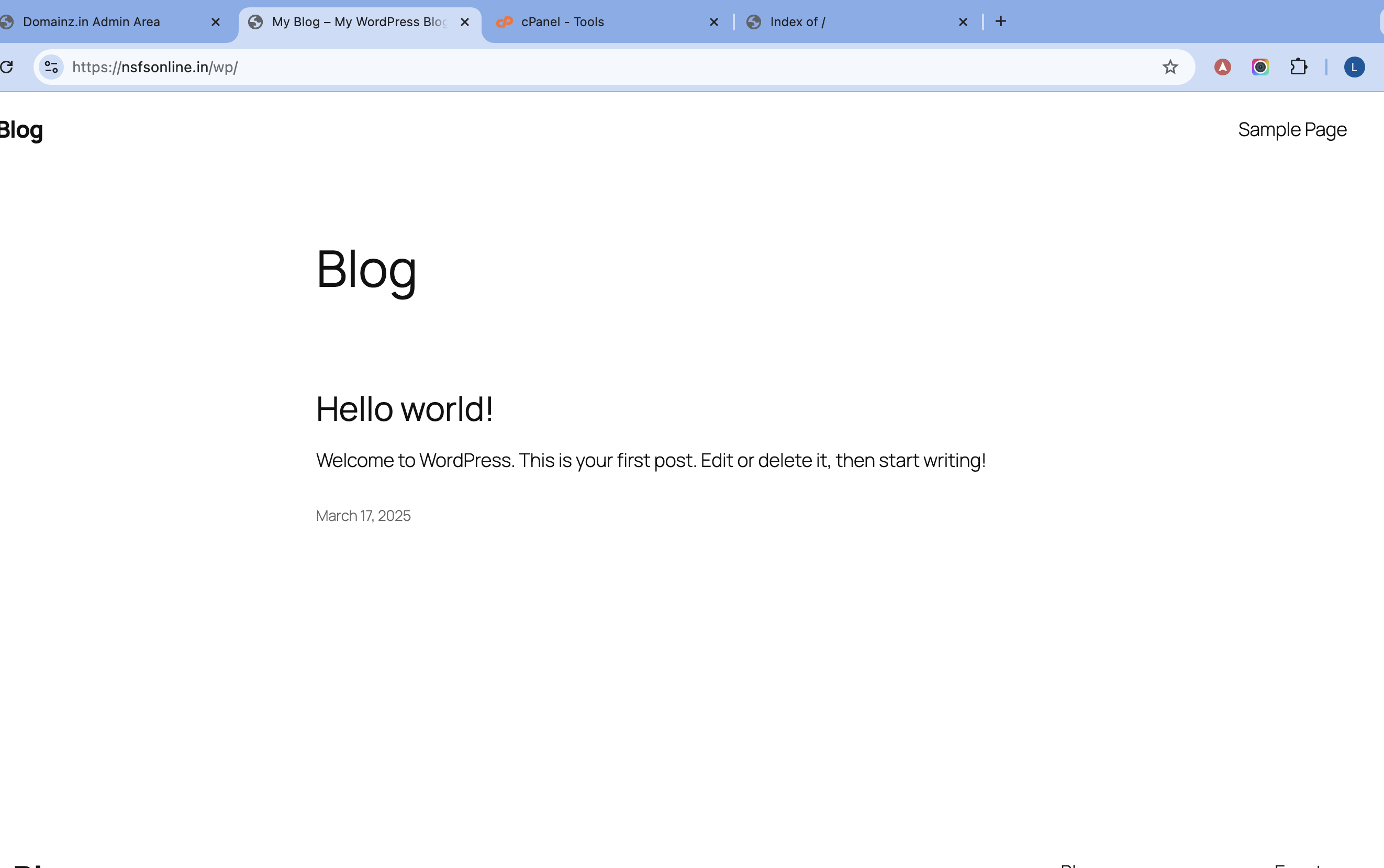
Task: Open a new tab with plus button
Action: tap(1000, 21)
